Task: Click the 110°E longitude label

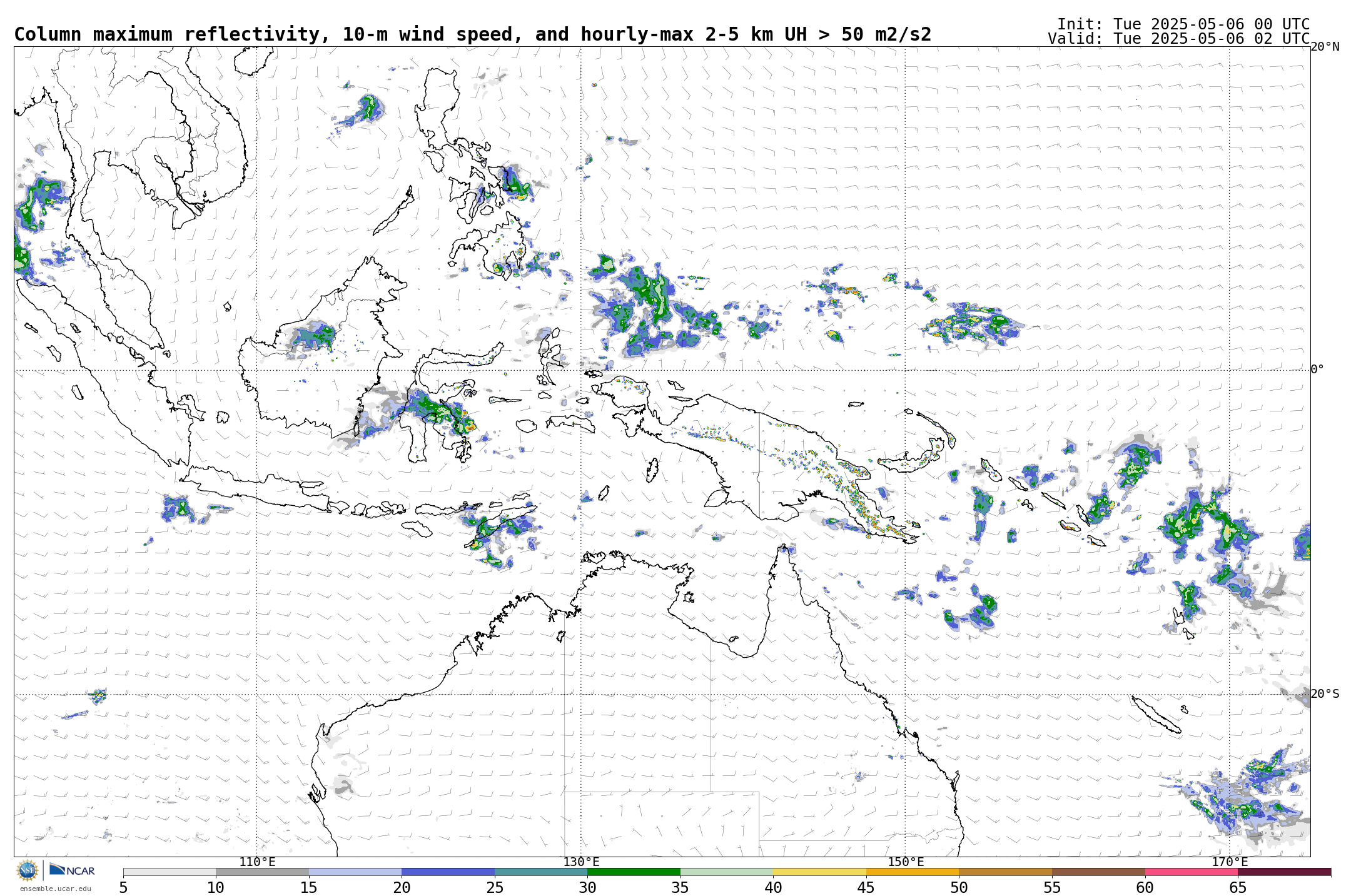Action: [x=257, y=862]
